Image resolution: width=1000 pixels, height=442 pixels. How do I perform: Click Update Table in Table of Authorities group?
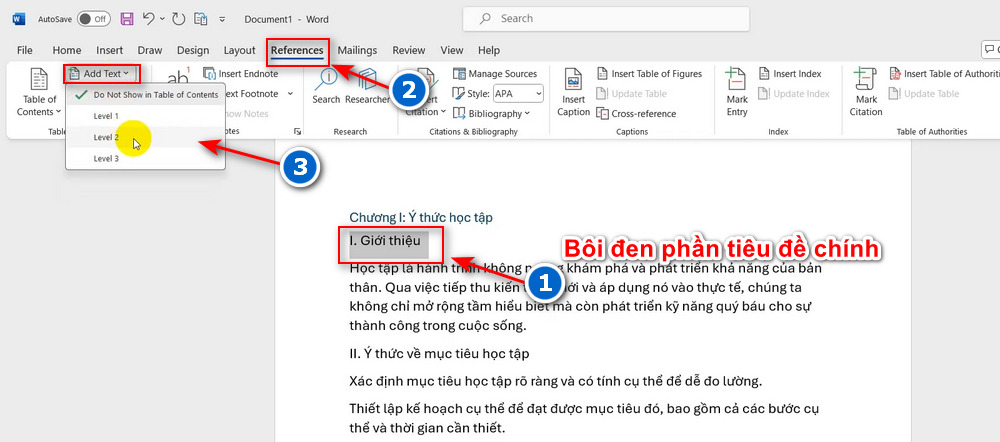924,94
